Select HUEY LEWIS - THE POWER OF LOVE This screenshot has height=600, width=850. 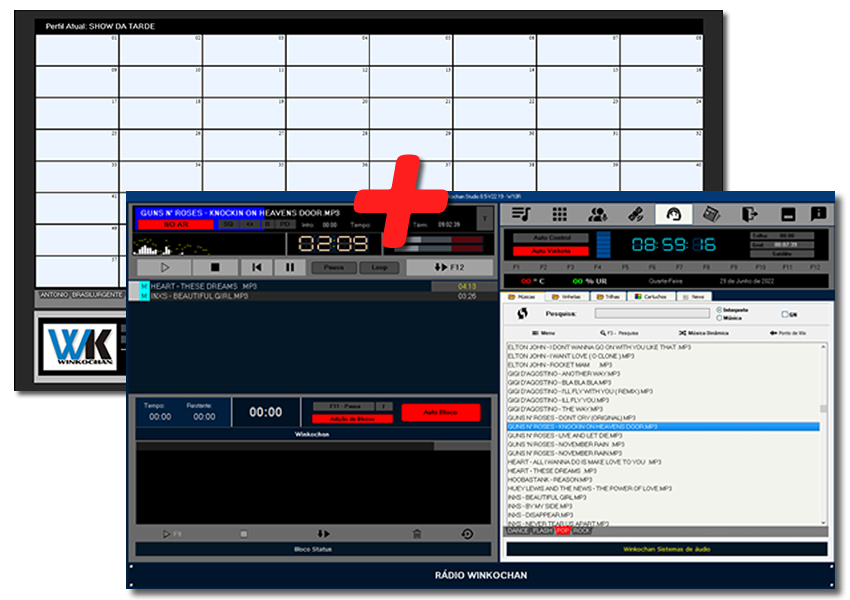pos(589,488)
